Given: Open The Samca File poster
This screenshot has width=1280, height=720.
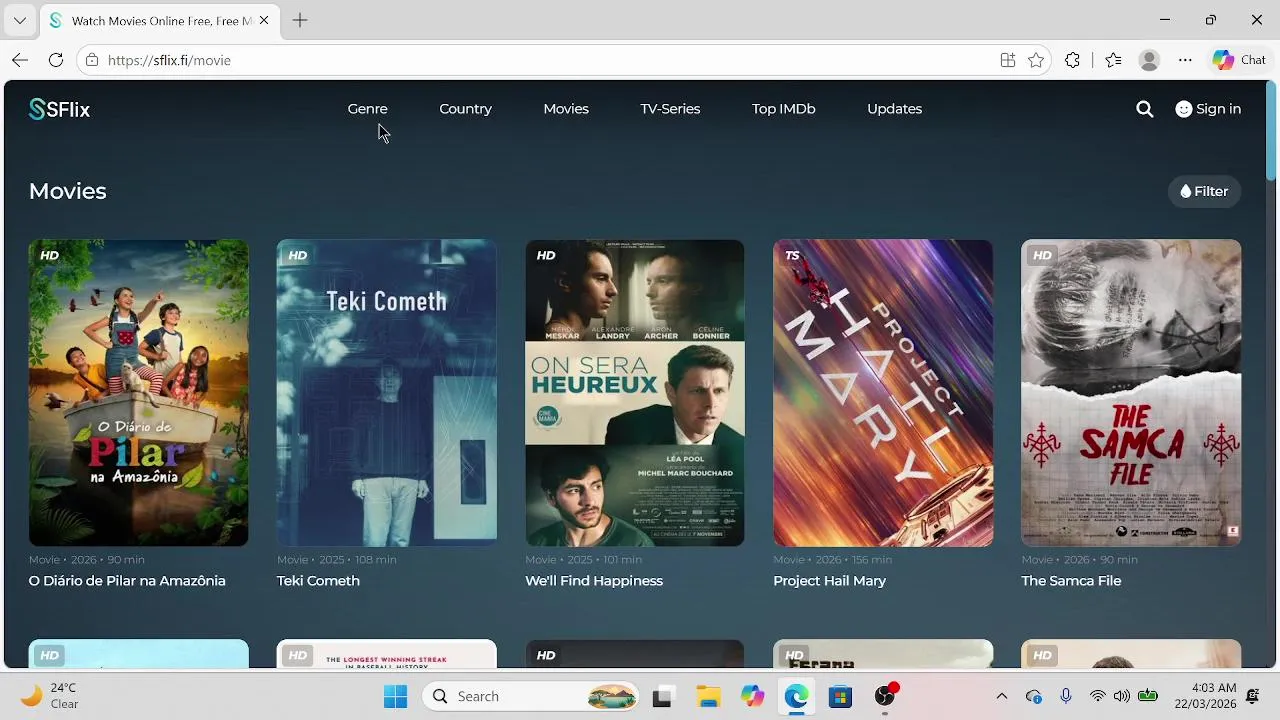Looking at the screenshot, I should pyautogui.click(x=1131, y=393).
